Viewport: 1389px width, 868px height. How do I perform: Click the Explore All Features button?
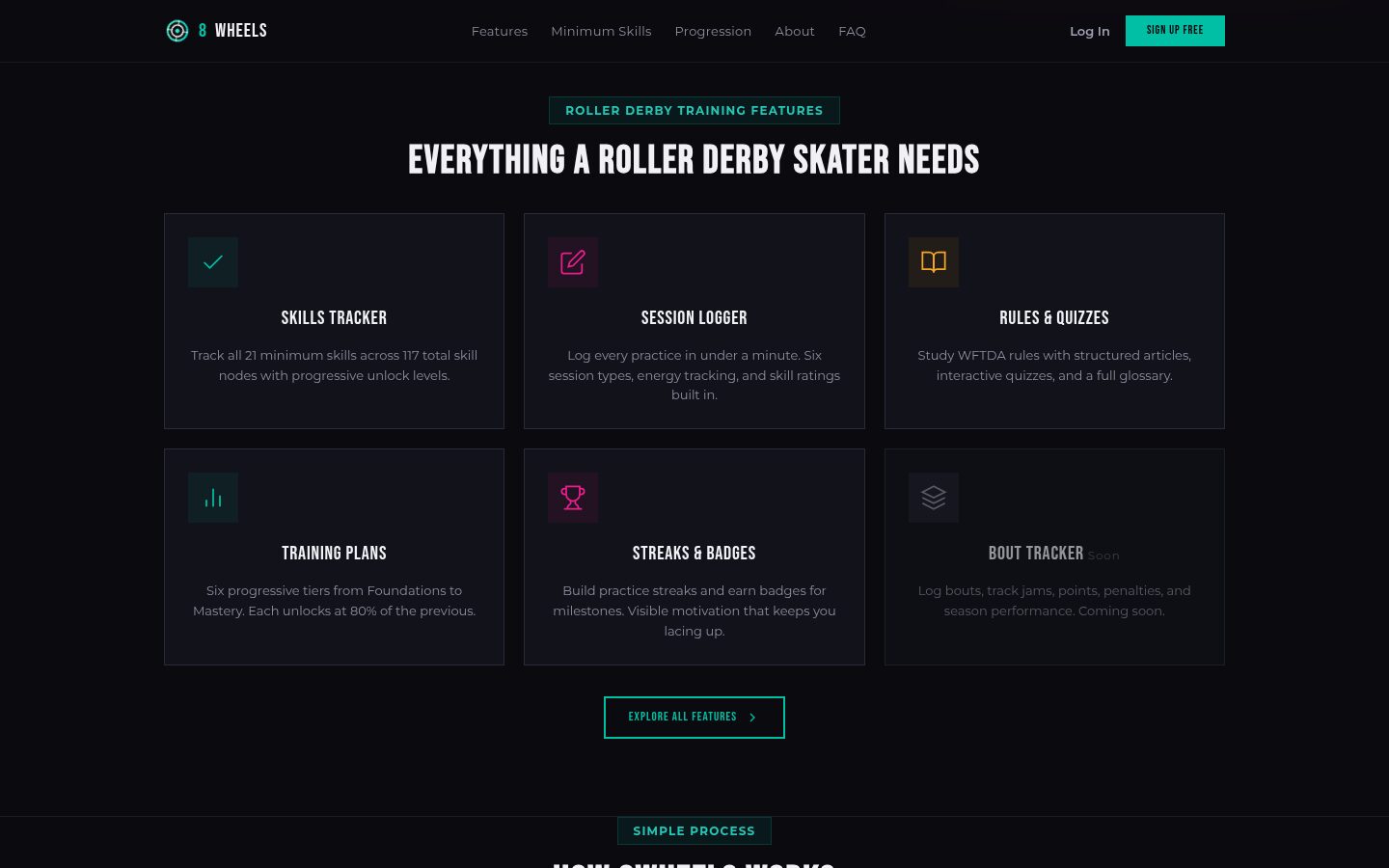tap(694, 718)
